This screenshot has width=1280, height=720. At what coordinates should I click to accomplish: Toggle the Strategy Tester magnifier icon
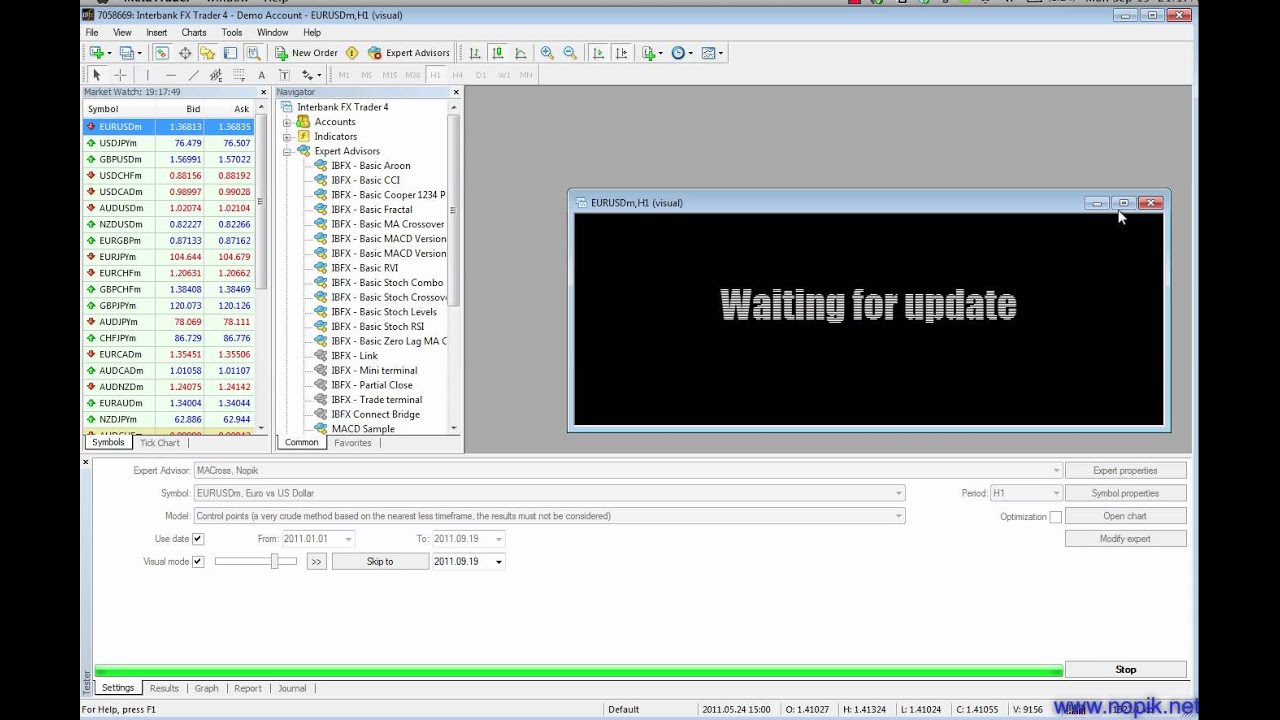pos(253,53)
